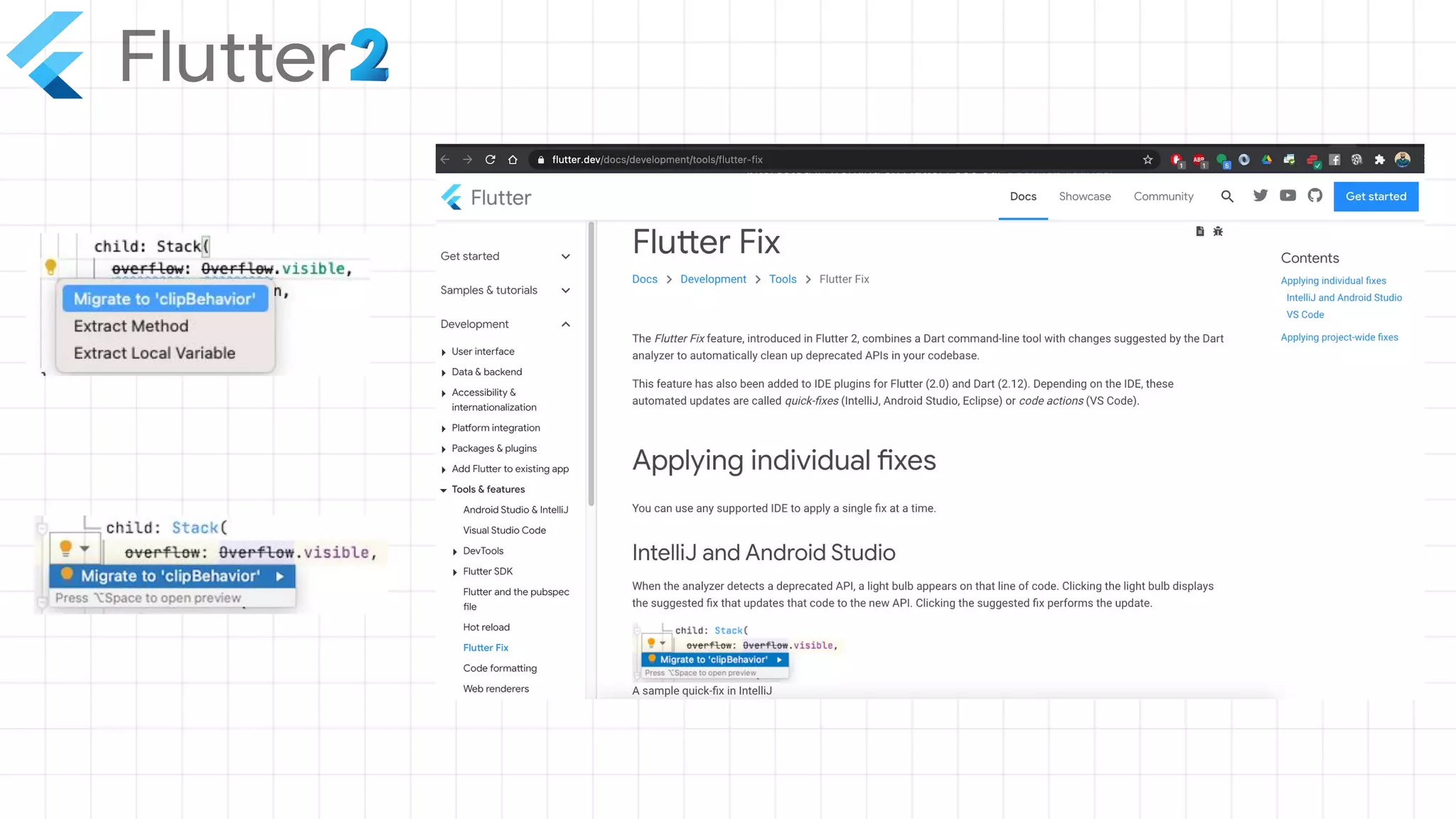1456x819 pixels.
Task: Collapse Tools & features tree item
Action: click(444, 490)
